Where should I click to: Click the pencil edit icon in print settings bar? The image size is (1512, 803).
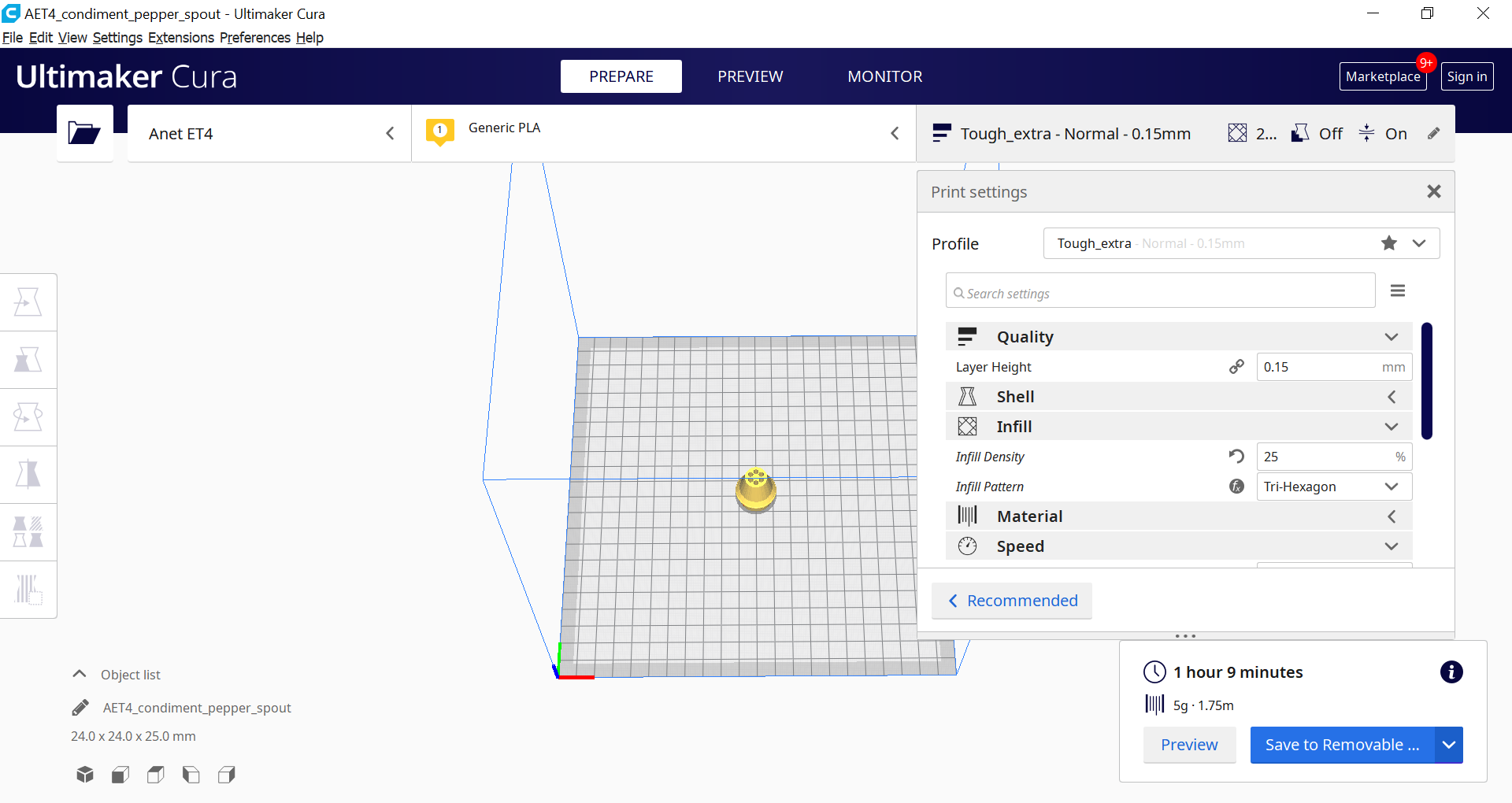[1434, 134]
